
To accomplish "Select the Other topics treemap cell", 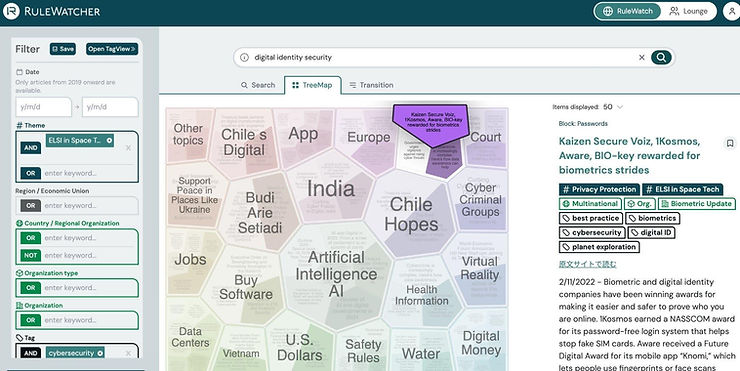I will coord(188,135).
